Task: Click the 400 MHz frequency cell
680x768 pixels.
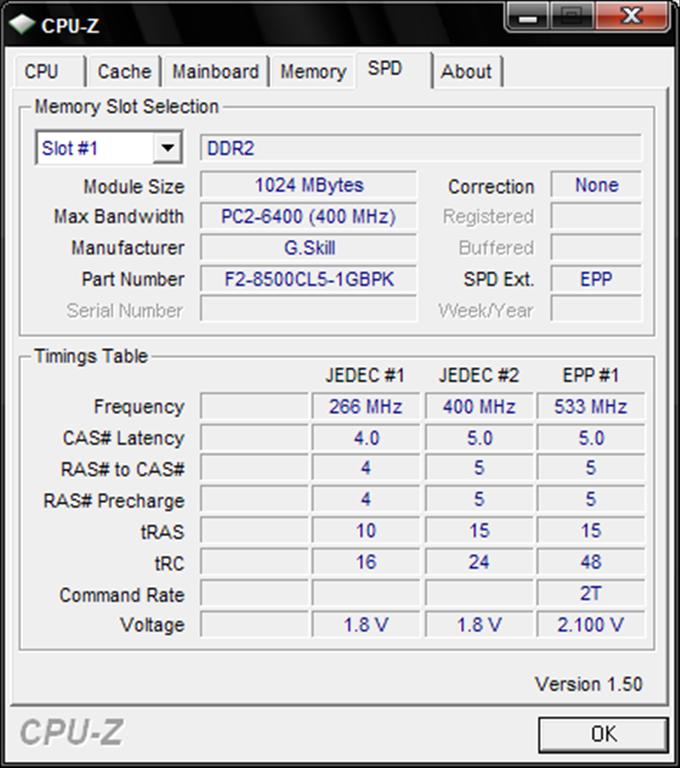Action: tap(479, 407)
